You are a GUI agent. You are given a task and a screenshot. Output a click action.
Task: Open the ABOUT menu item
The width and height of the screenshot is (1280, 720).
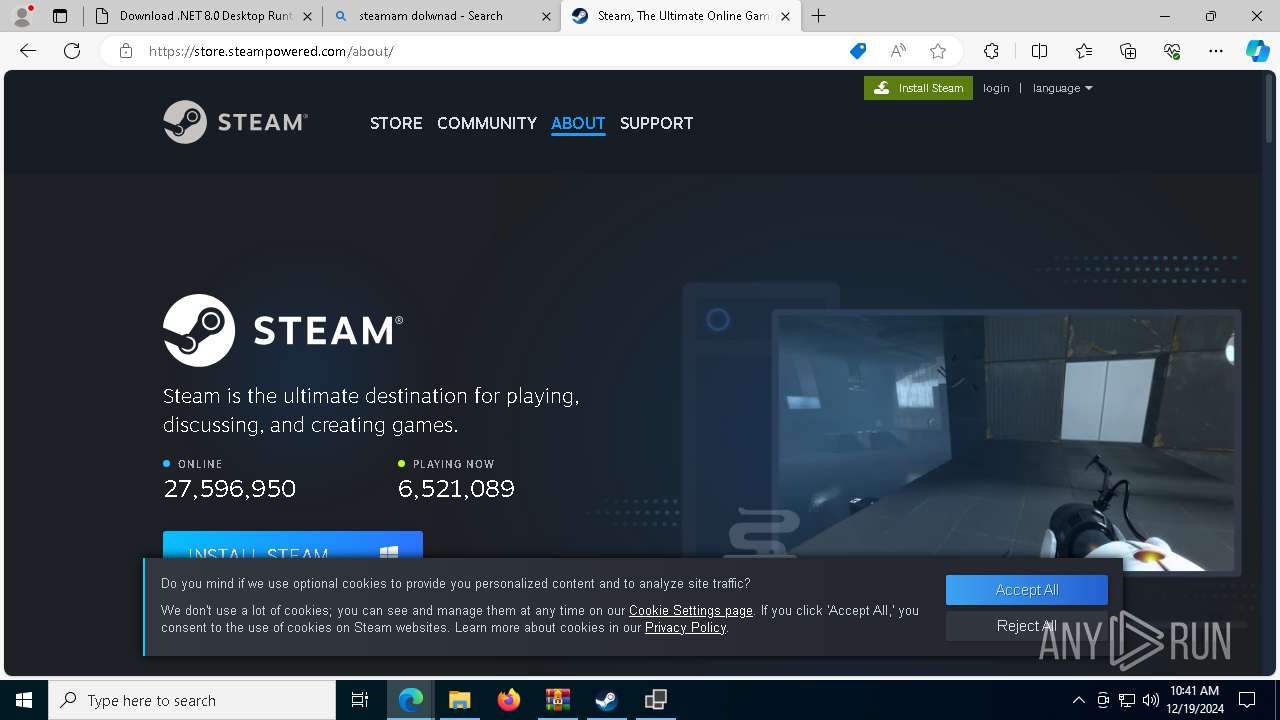(578, 123)
